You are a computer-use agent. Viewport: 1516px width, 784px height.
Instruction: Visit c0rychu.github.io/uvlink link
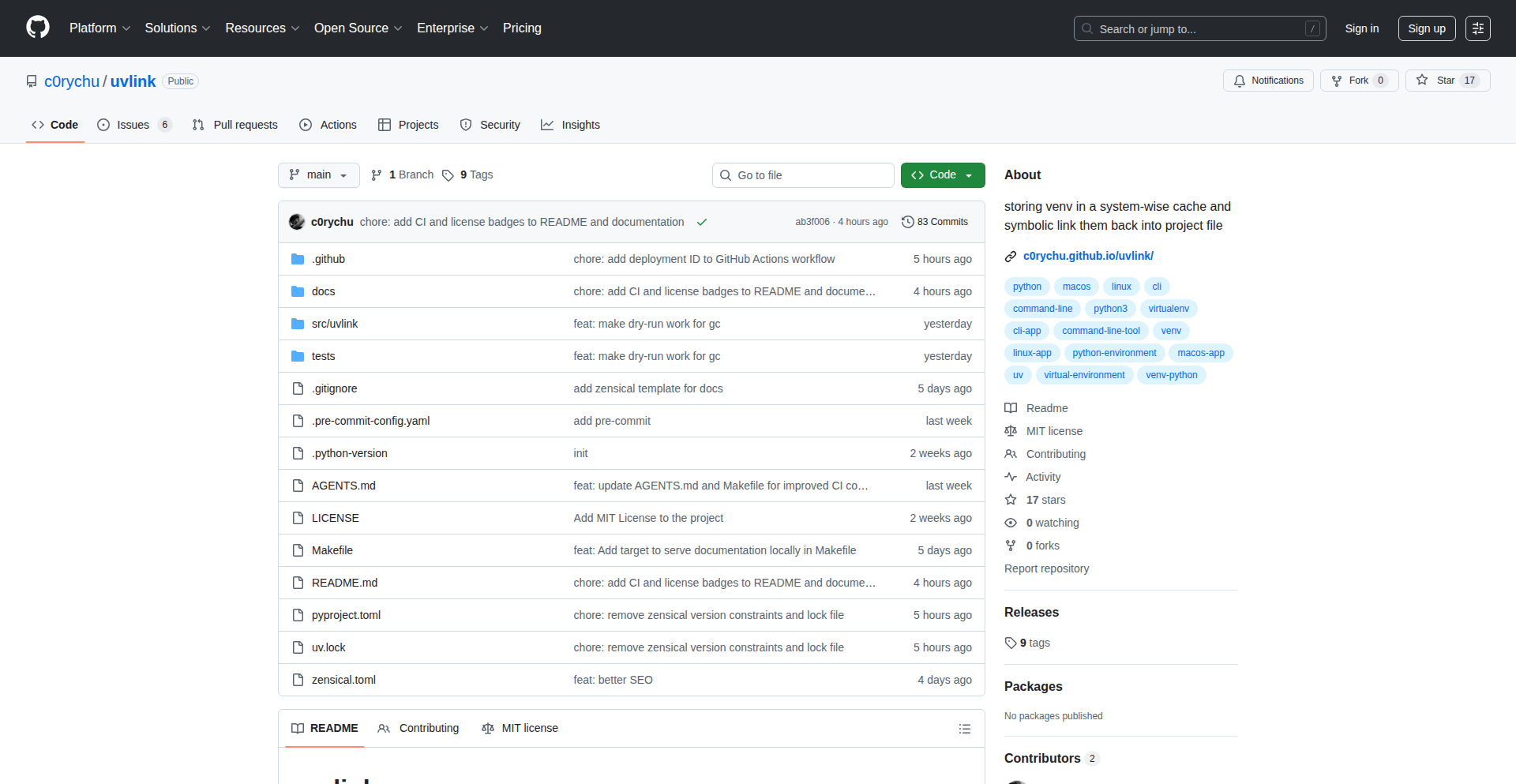pos(1088,255)
